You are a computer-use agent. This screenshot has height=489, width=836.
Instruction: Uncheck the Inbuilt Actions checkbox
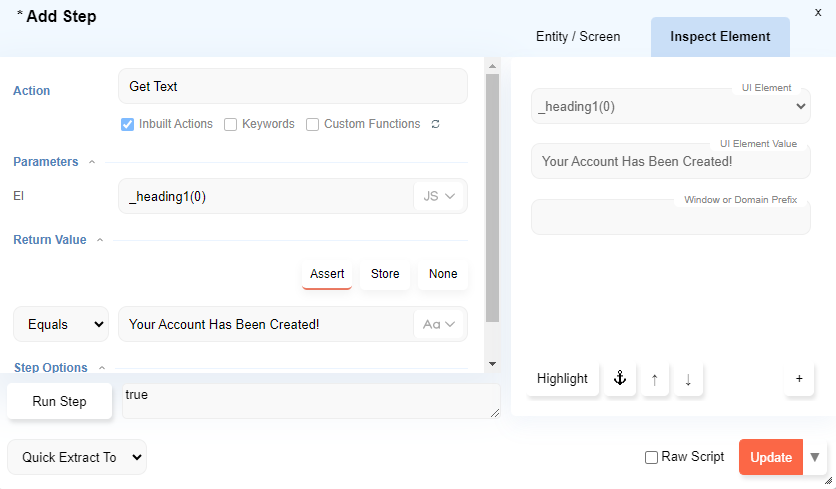128,125
